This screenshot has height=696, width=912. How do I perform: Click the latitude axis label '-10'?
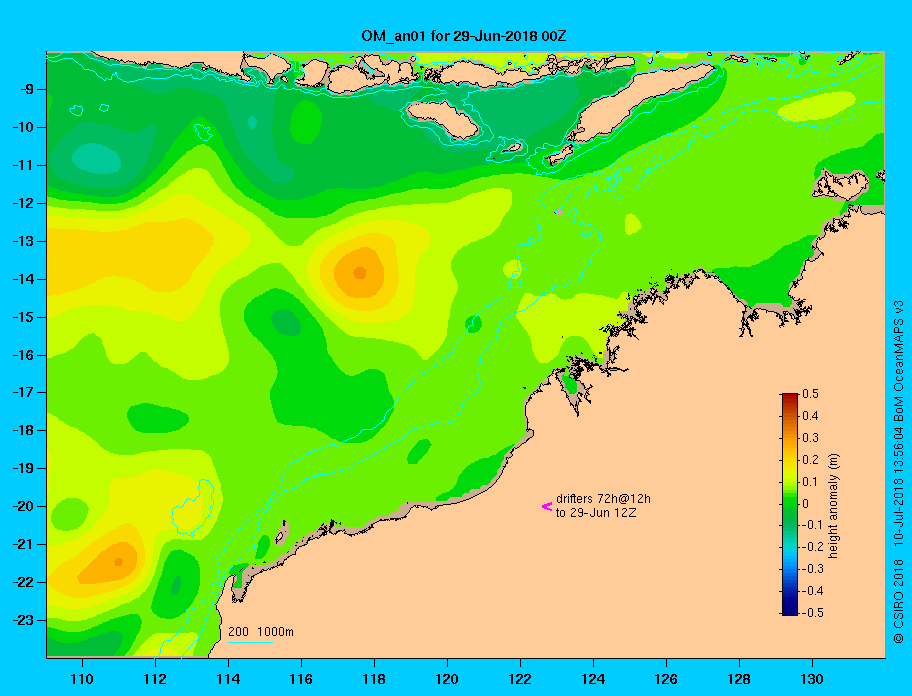coord(23,127)
